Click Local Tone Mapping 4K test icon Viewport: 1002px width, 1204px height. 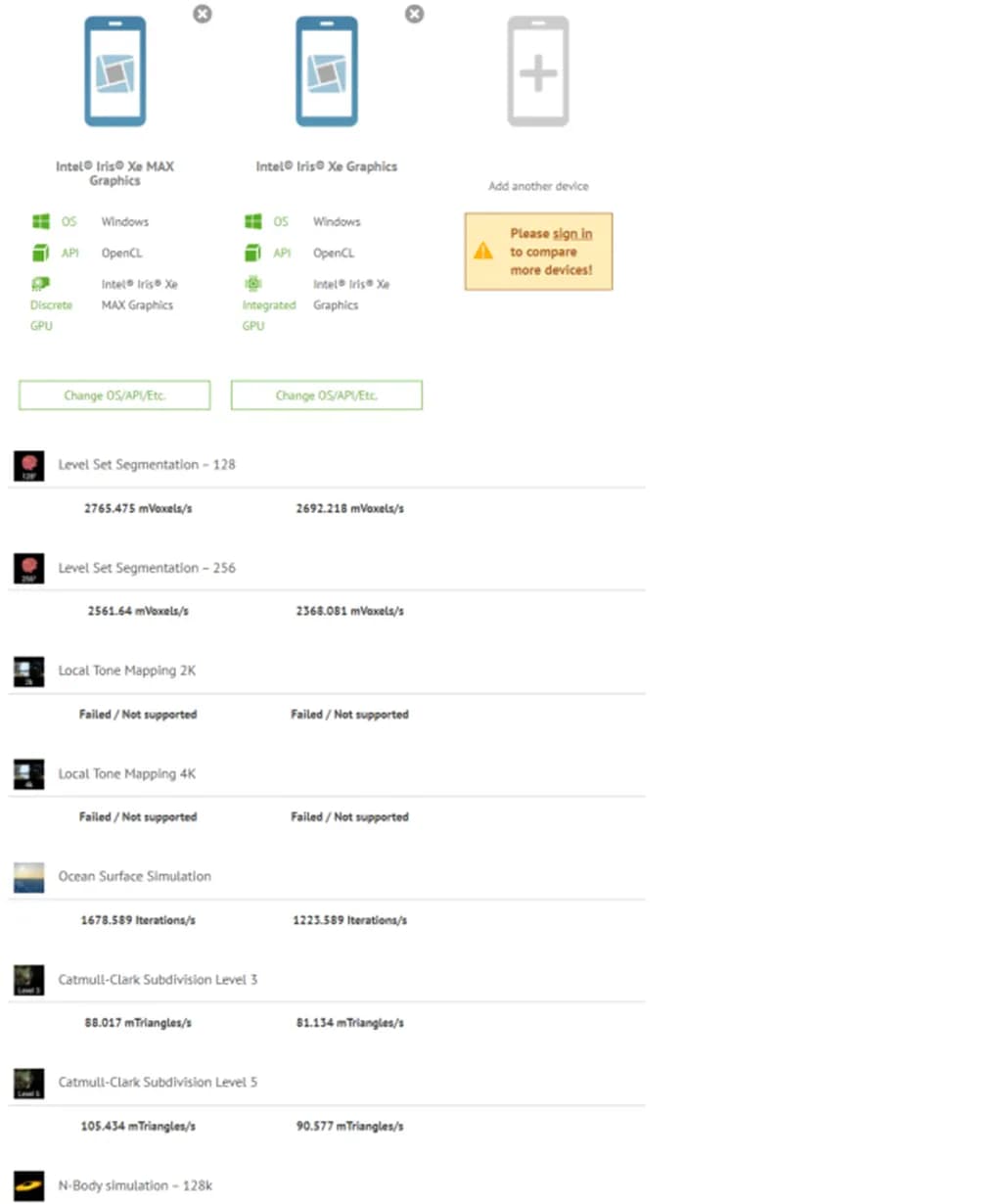[28, 774]
